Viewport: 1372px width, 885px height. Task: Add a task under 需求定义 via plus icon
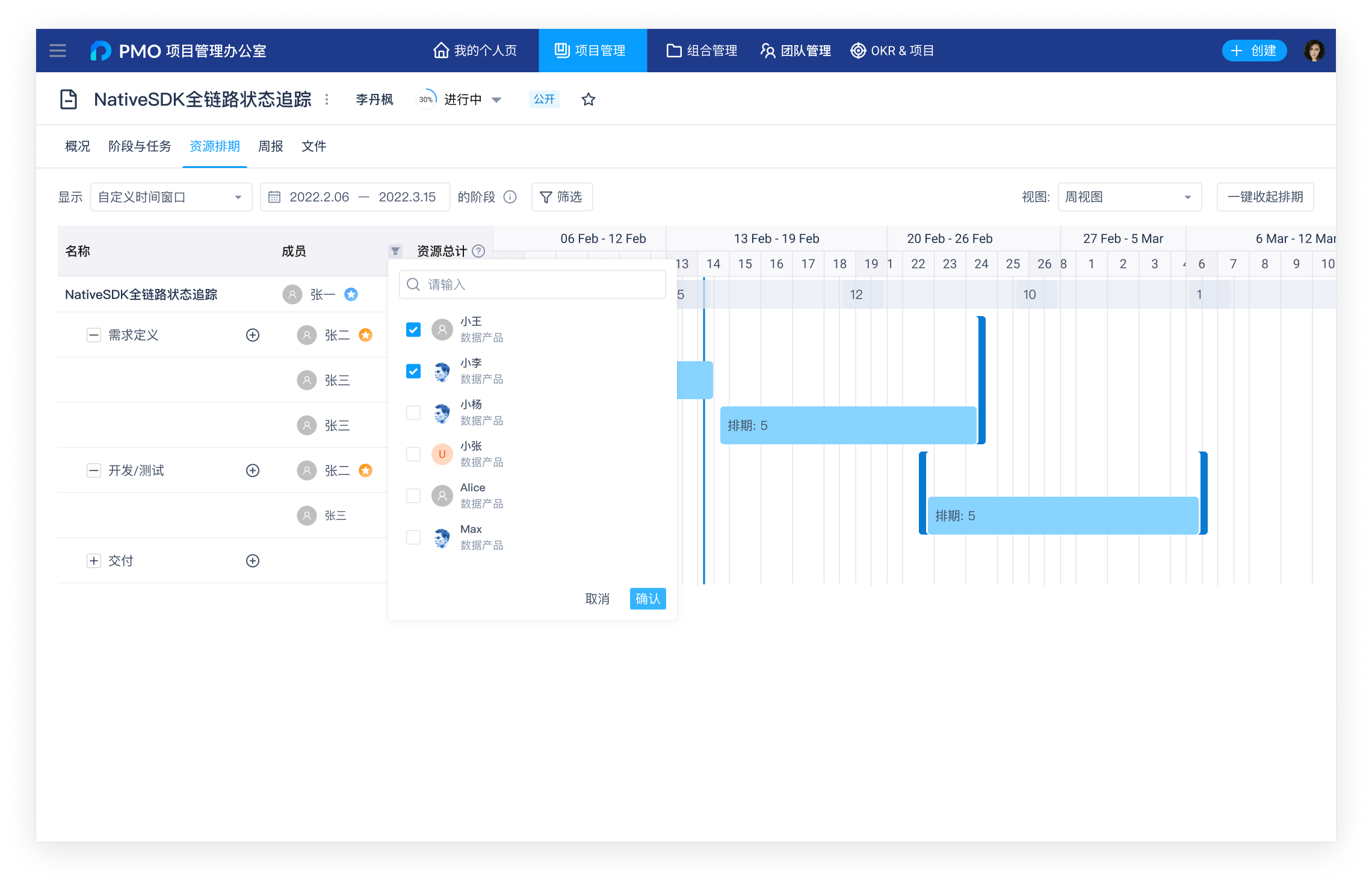(253, 335)
